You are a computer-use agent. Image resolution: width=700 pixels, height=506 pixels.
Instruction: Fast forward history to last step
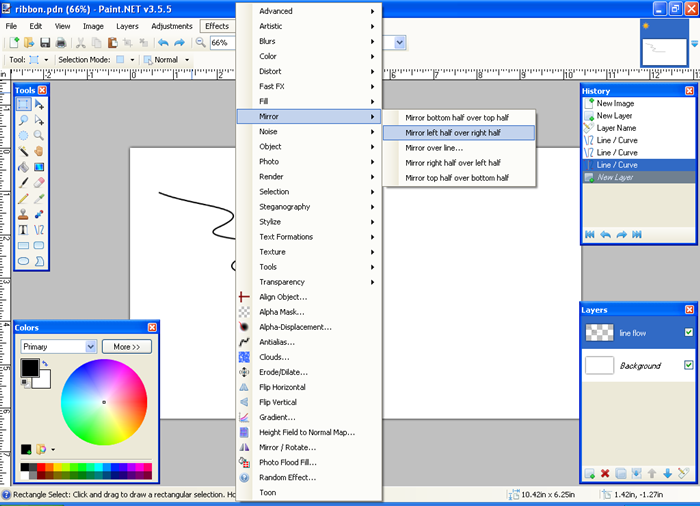[x=637, y=234]
